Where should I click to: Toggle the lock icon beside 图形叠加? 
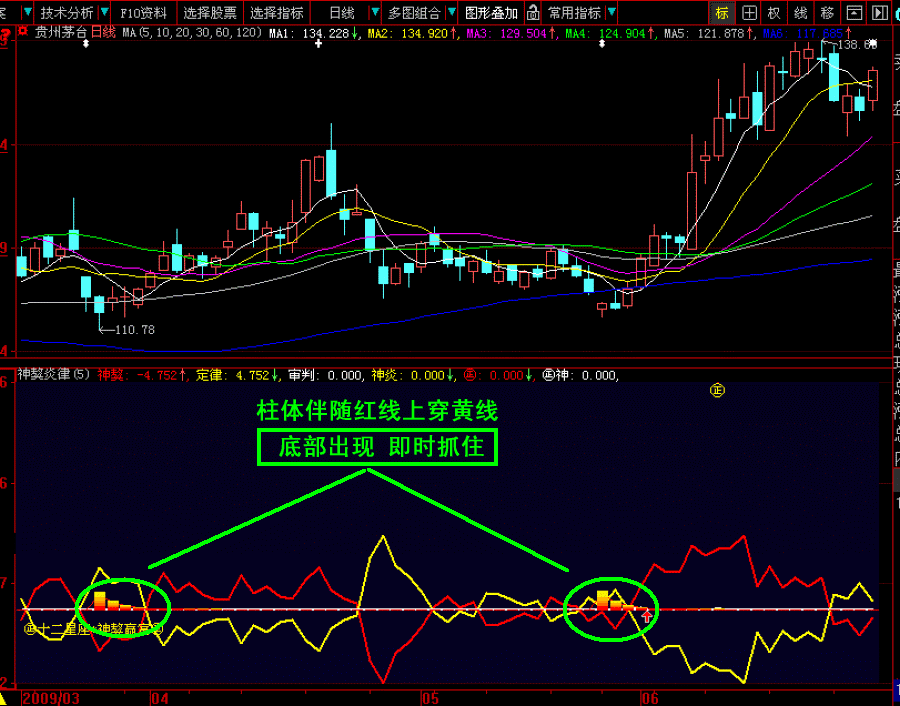[533, 13]
